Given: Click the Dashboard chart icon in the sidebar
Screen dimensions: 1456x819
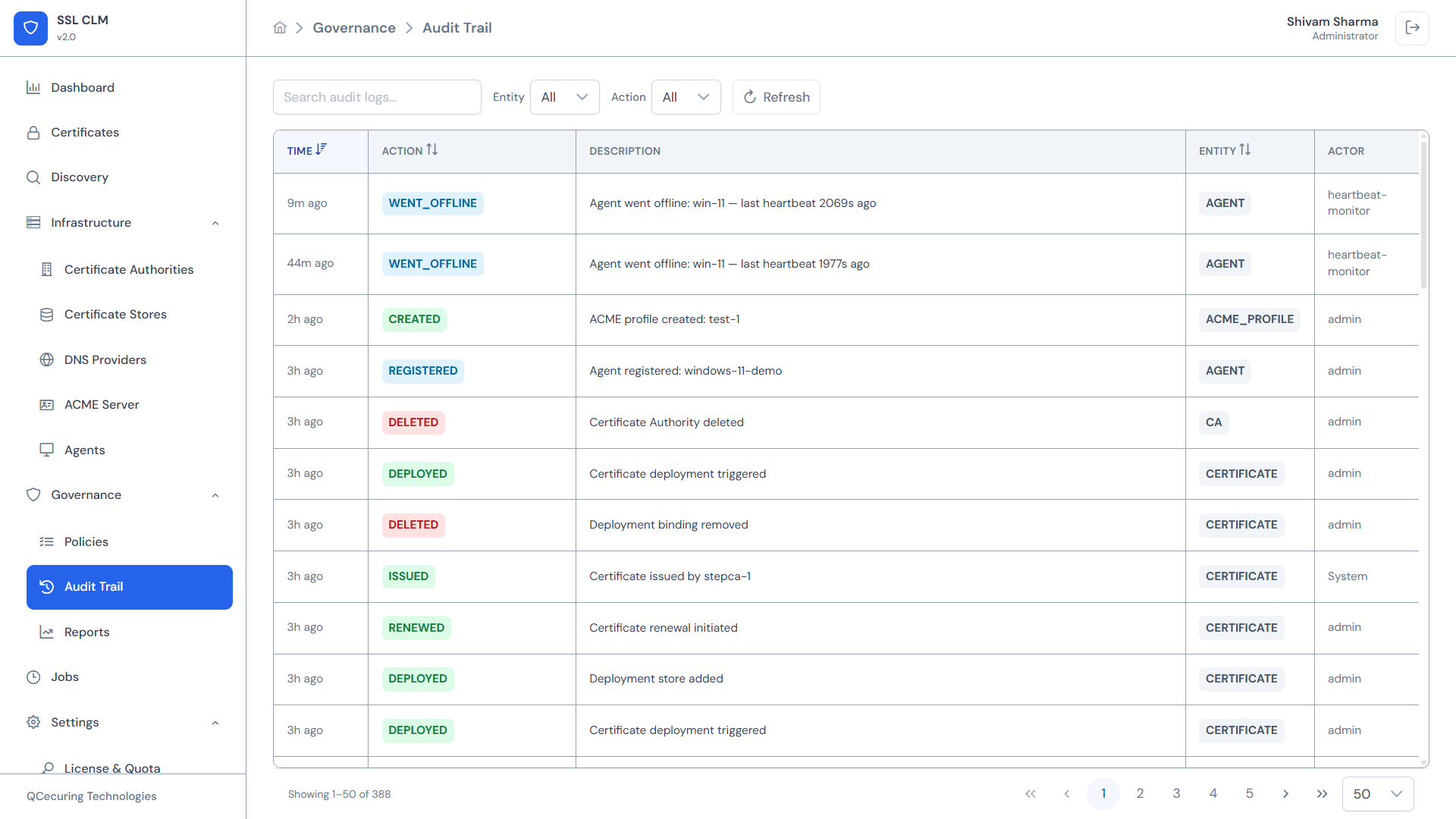Looking at the screenshot, I should point(33,88).
